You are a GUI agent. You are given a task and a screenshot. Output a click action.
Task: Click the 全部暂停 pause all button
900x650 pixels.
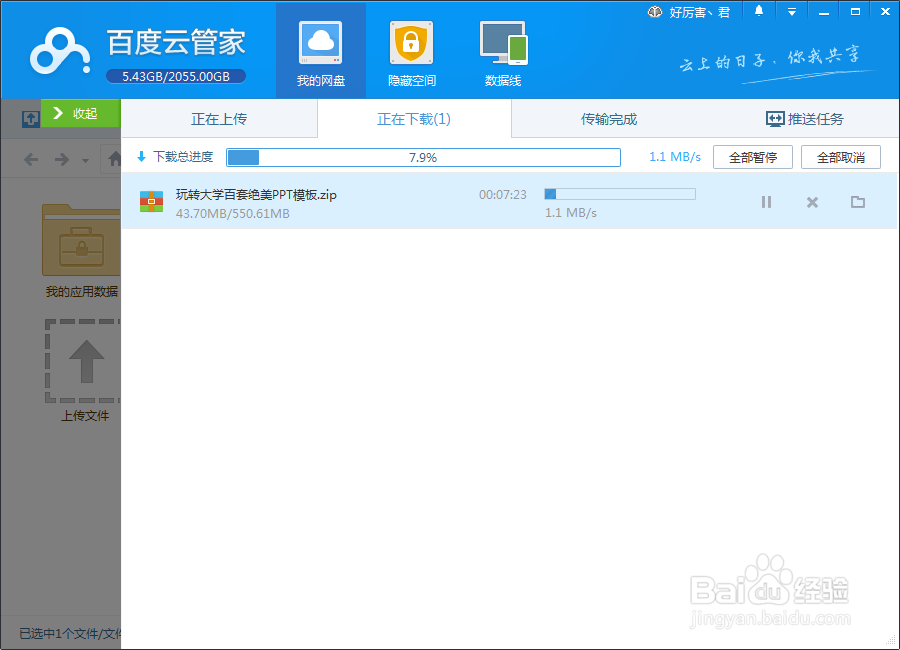752,157
